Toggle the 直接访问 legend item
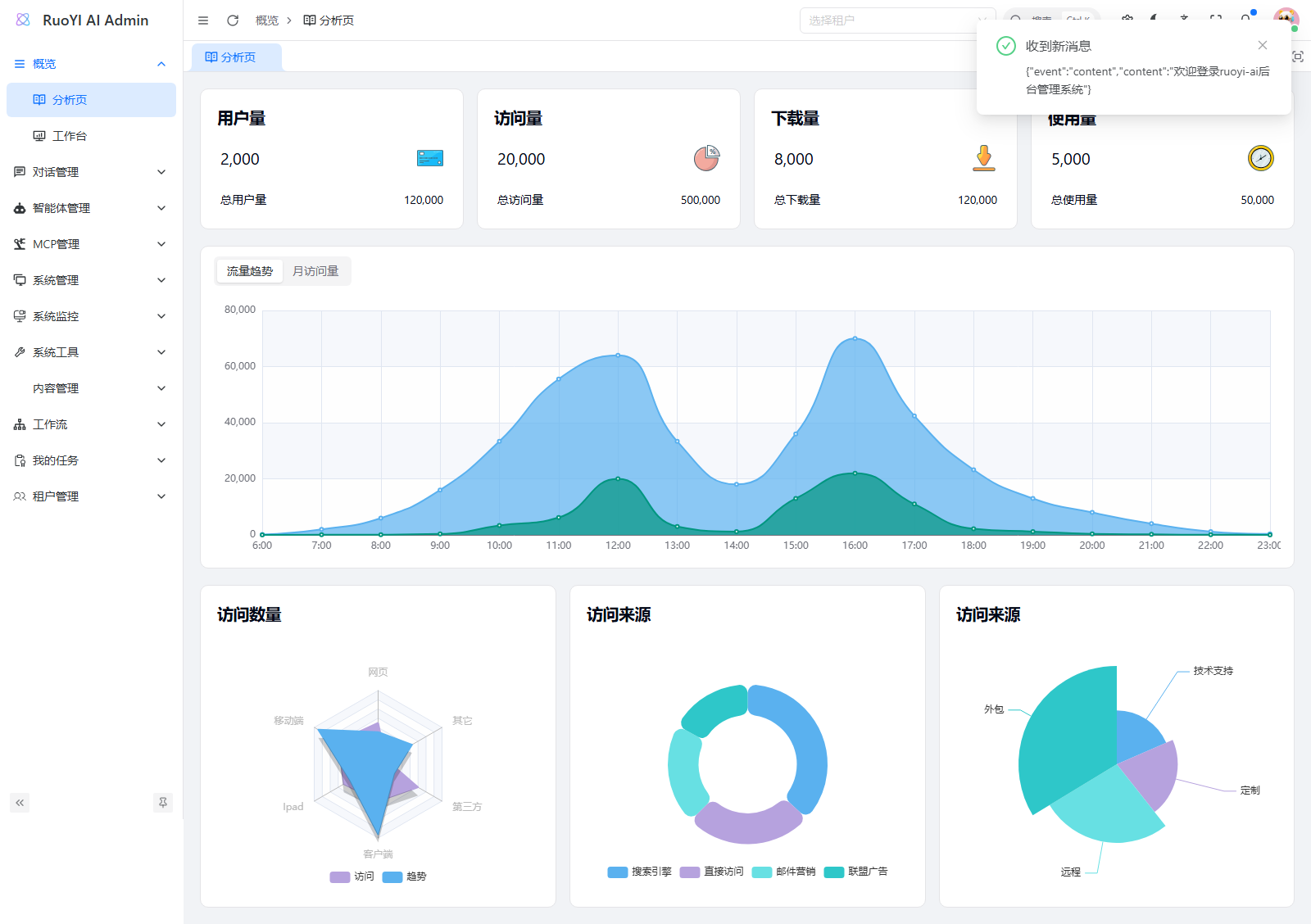 coord(712,872)
